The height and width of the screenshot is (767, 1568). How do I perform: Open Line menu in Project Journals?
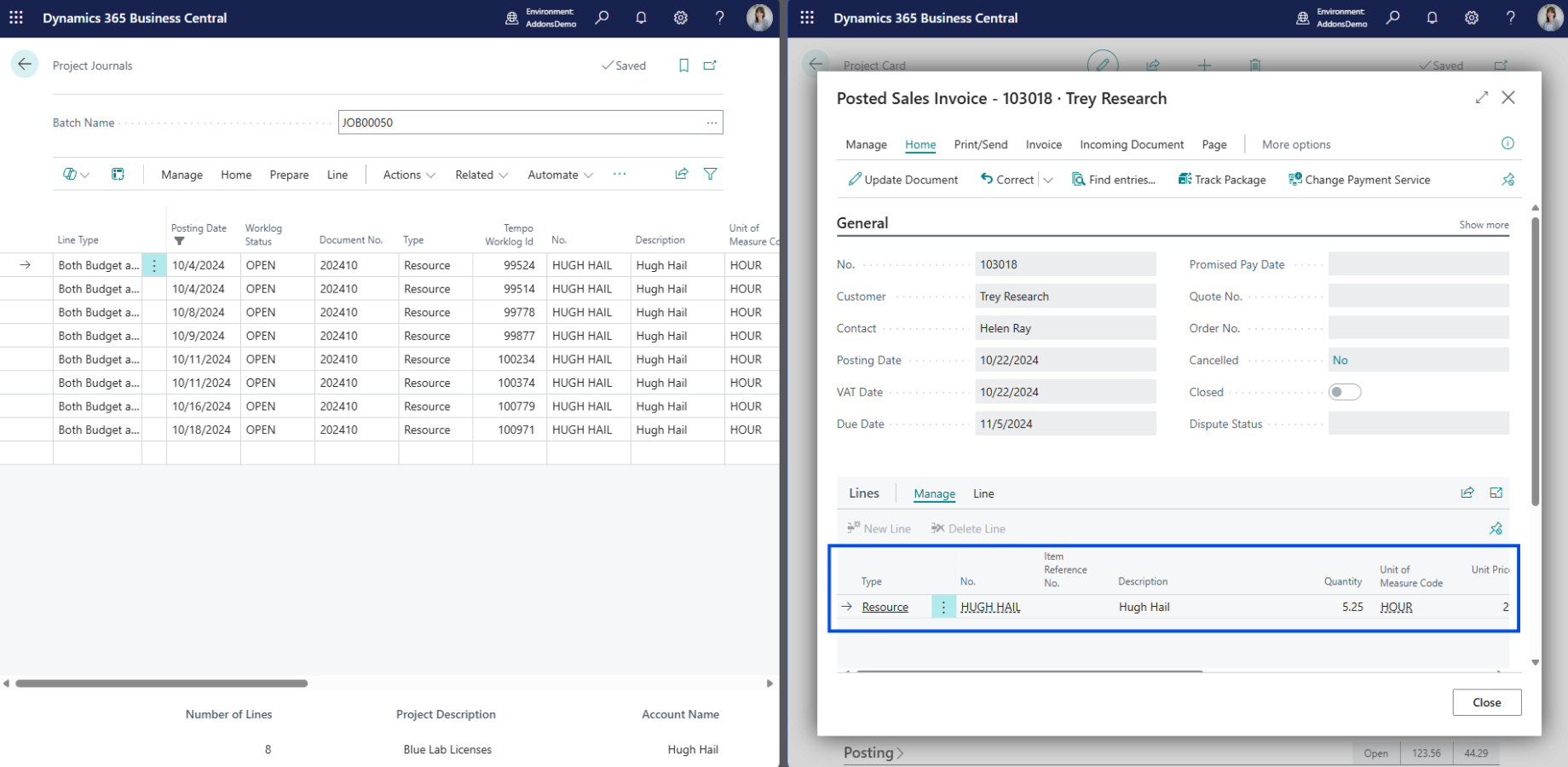(337, 175)
